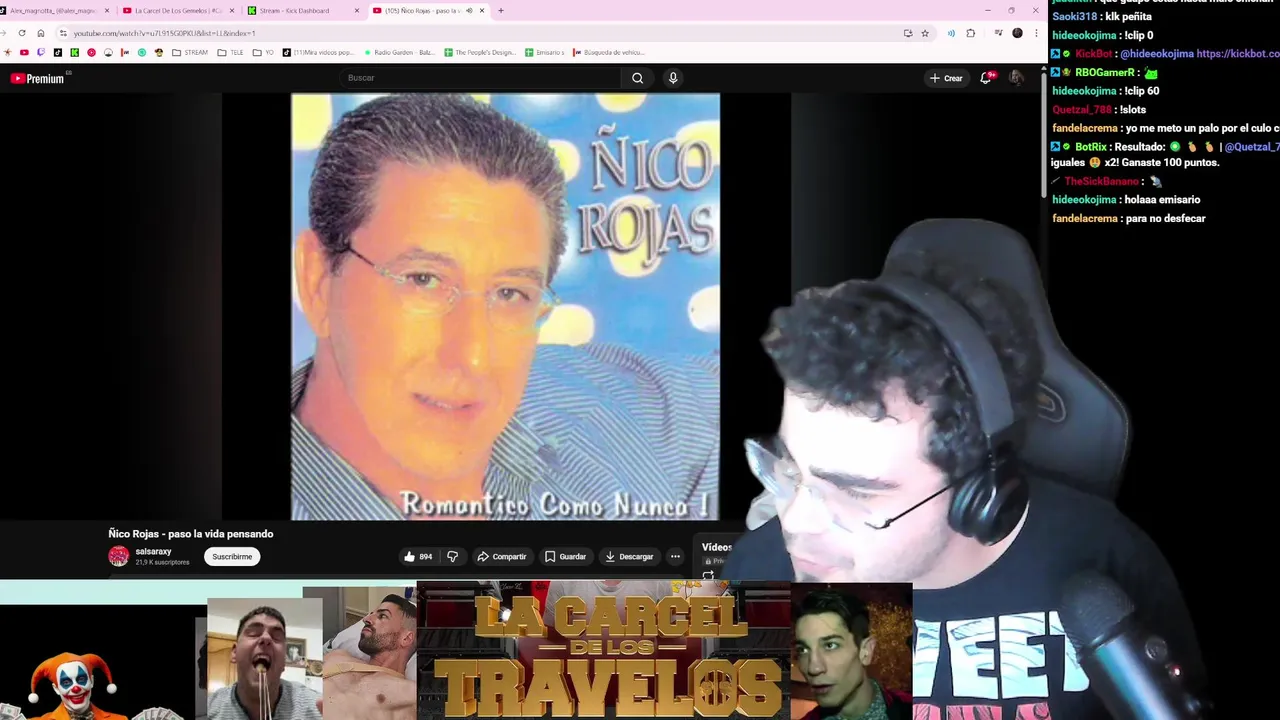
Task: Reload the page in Chrome toolbar
Action: (22, 33)
